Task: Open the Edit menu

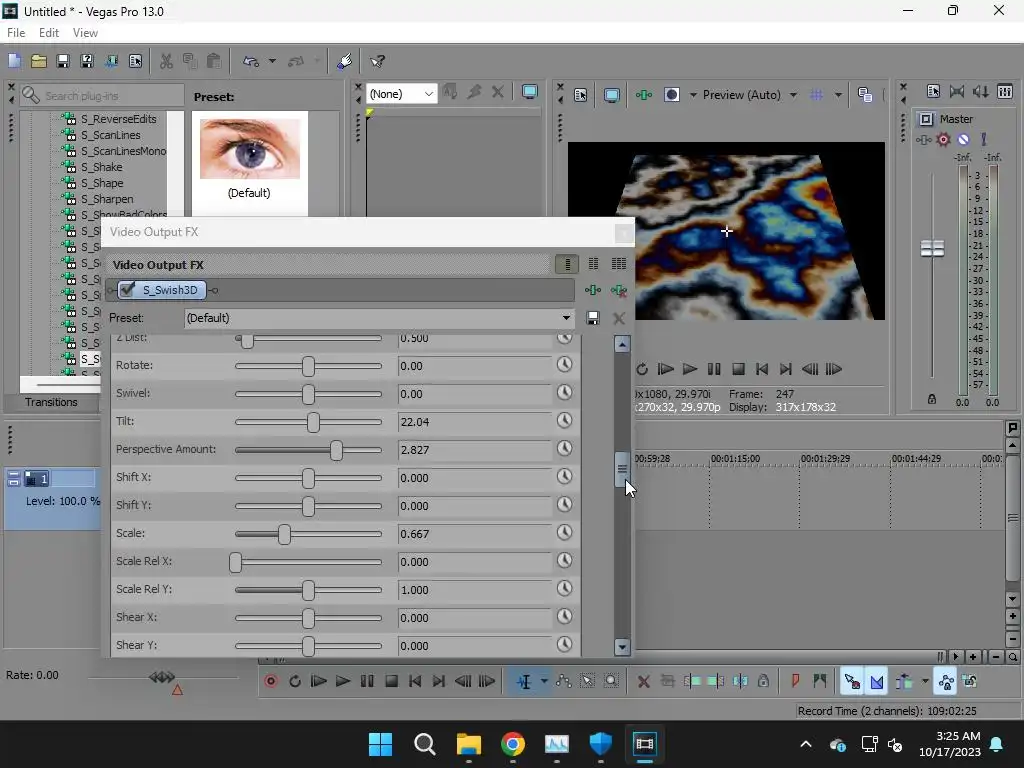Action: click(x=49, y=33)
